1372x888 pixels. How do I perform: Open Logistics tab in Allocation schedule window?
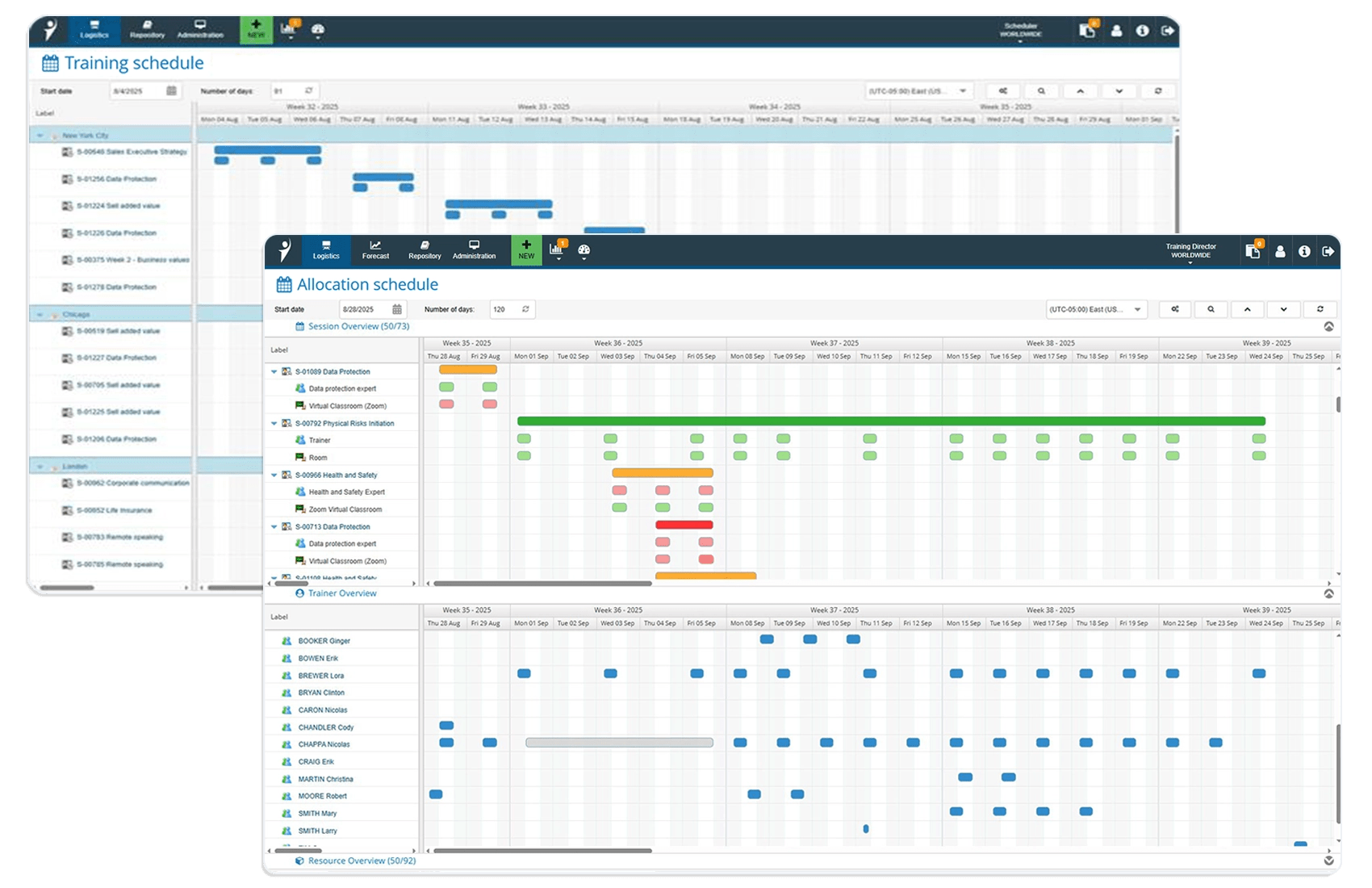326,250
